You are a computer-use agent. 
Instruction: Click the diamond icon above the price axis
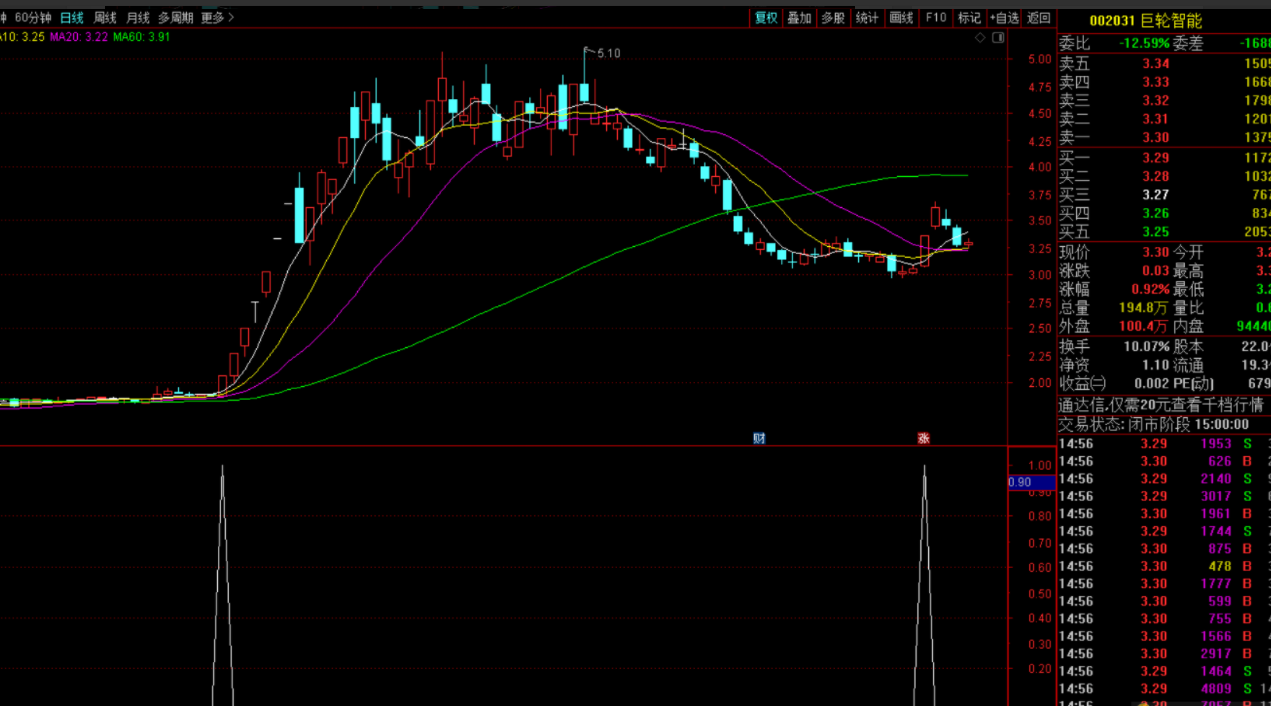pyautogui.click(x=981, y=37)
